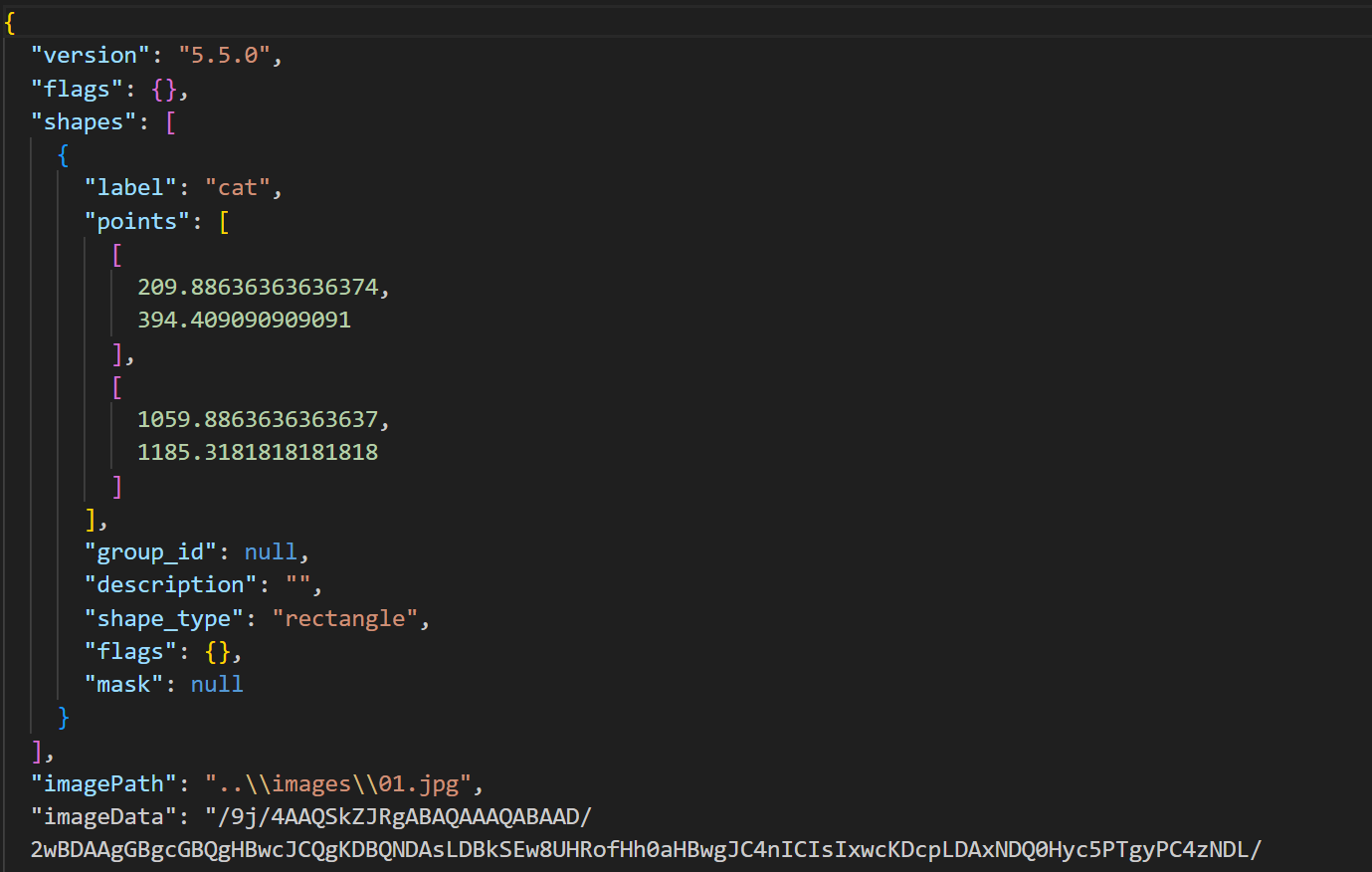Click the null value after group_id
This screenshot has width=1372, height=872.
coord(271,552)
